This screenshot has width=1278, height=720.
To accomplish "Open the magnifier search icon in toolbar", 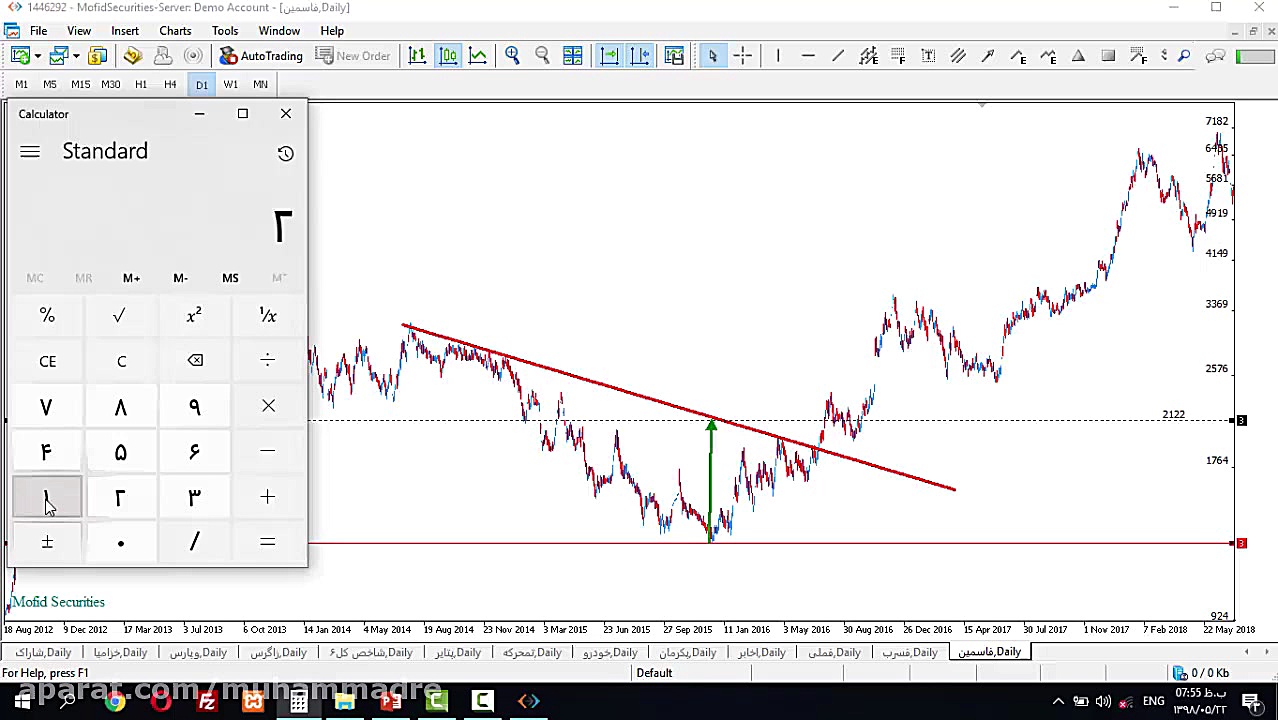I will coord(1184,56).
